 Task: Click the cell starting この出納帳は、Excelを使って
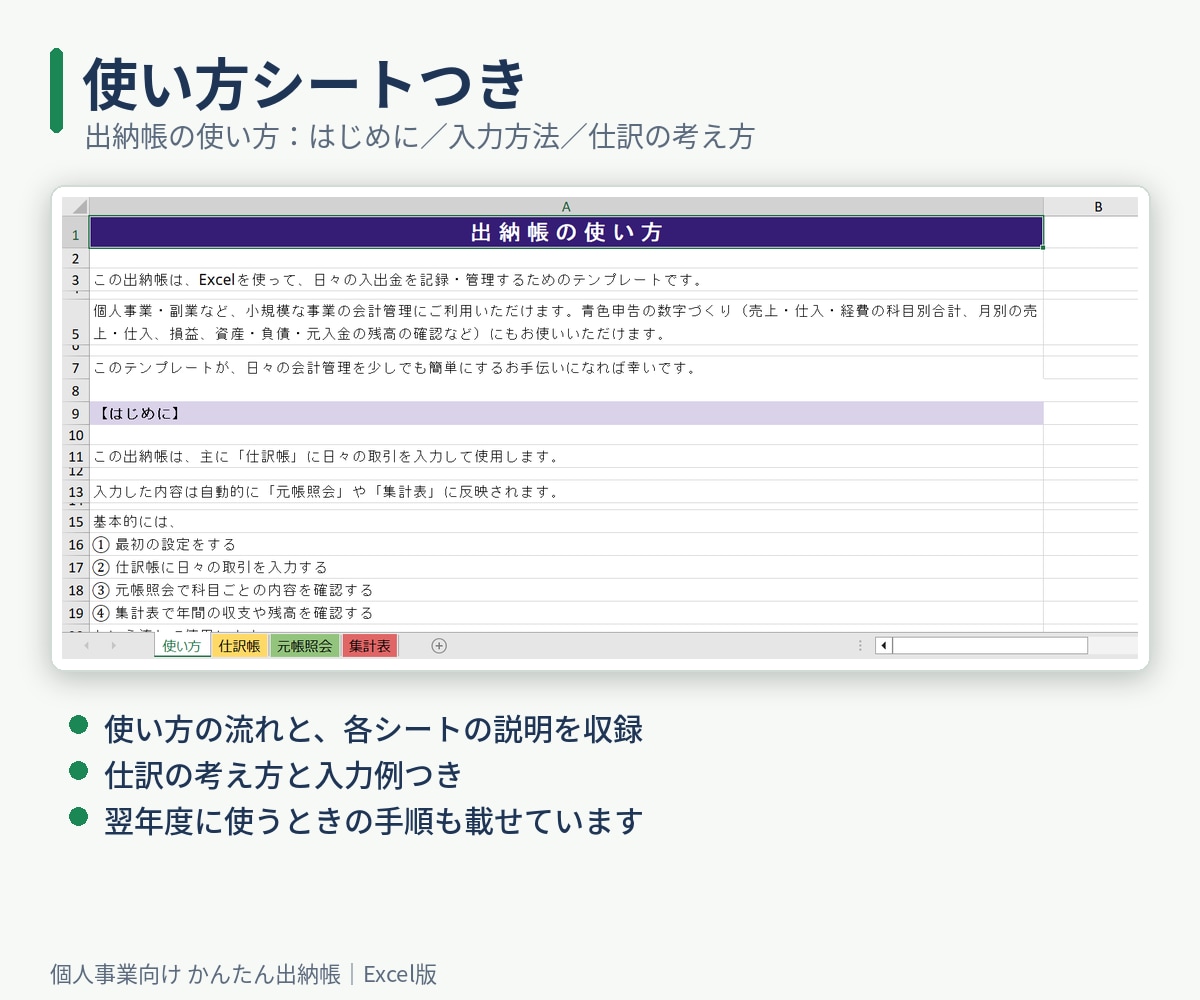[566, 279]
